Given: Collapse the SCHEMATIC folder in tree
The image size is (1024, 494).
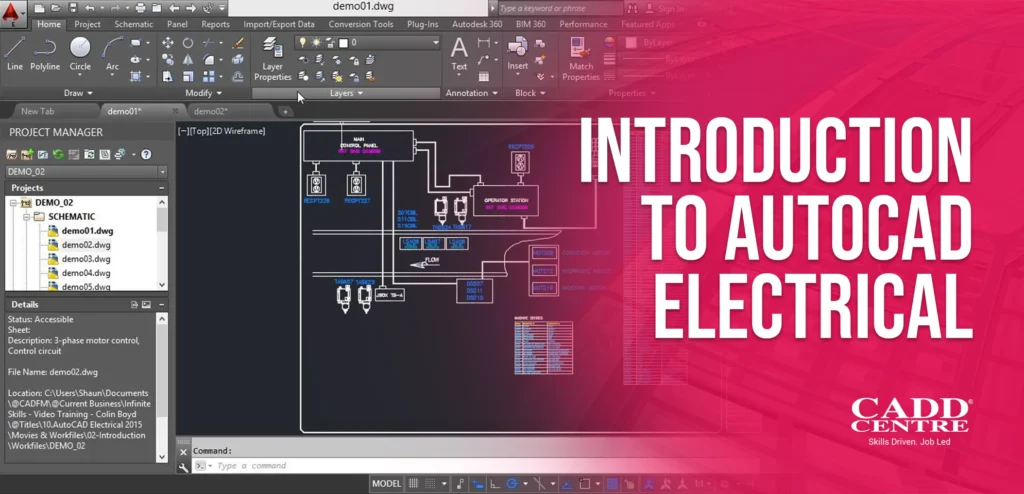Looking at the screenshot, I should pos(26,216).
